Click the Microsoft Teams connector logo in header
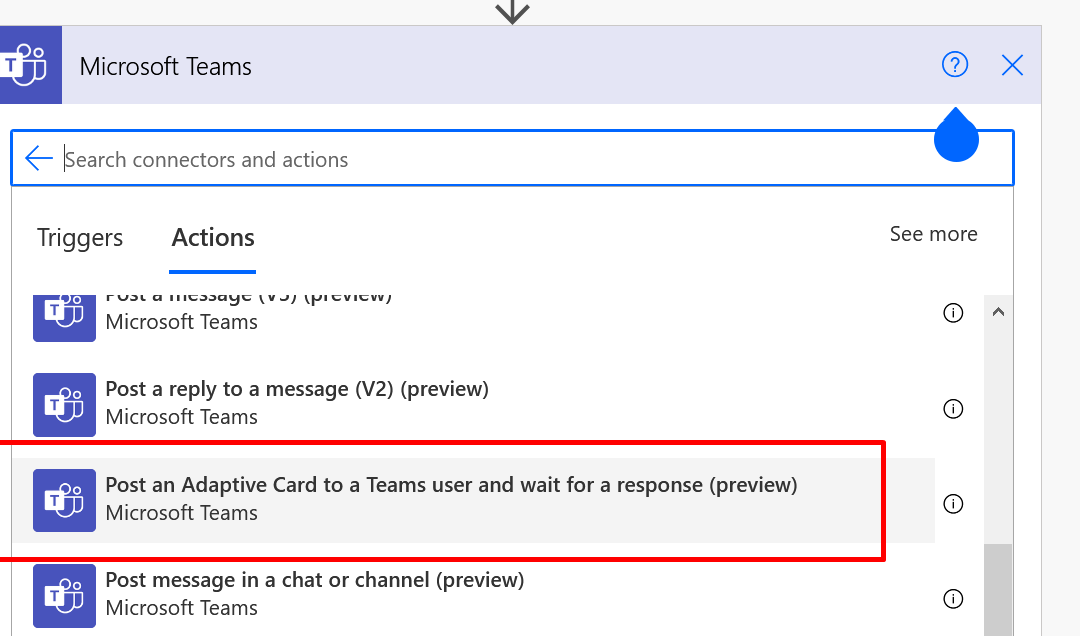The height and width of the screenshot is (636, 1080). [x=30, y=65]
